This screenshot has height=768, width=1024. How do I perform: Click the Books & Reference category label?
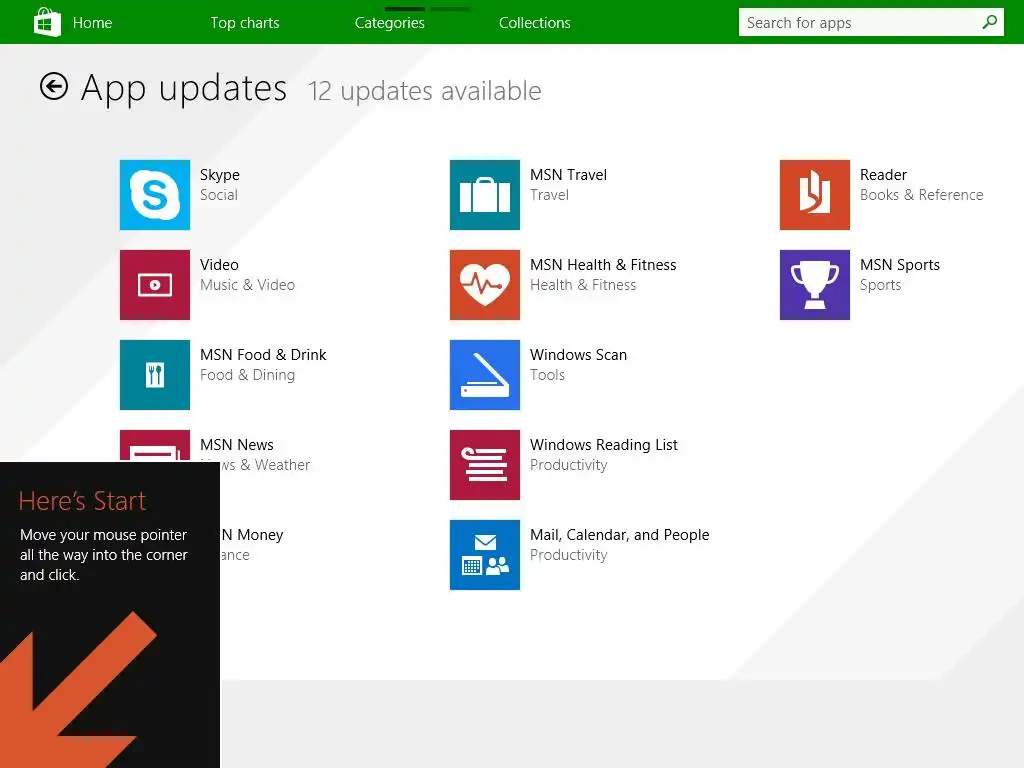pos(921,195)
